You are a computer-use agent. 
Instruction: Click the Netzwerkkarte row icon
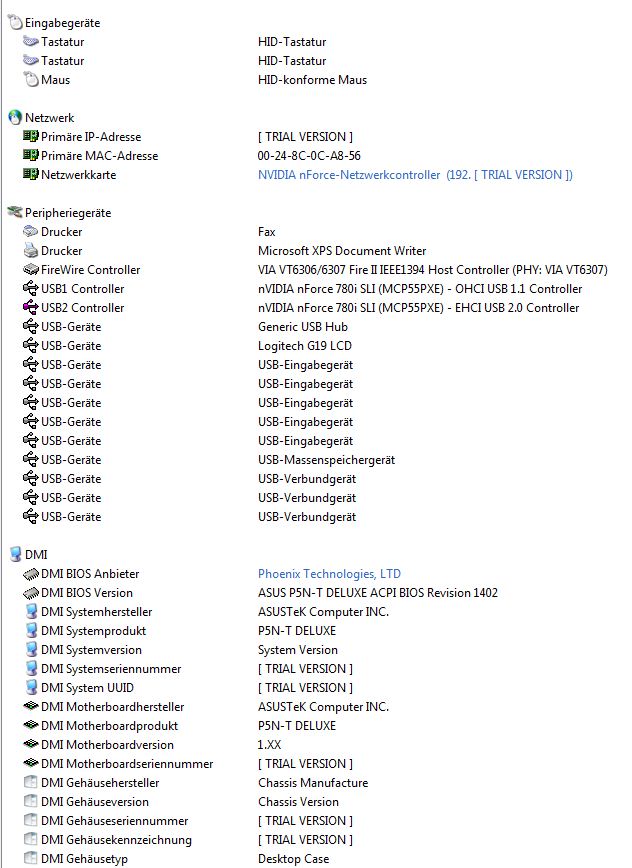(30, 174)
